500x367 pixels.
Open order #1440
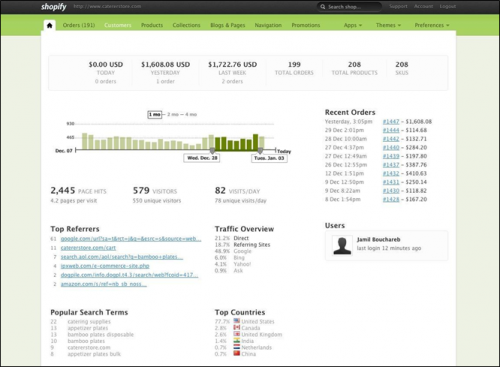391,148
